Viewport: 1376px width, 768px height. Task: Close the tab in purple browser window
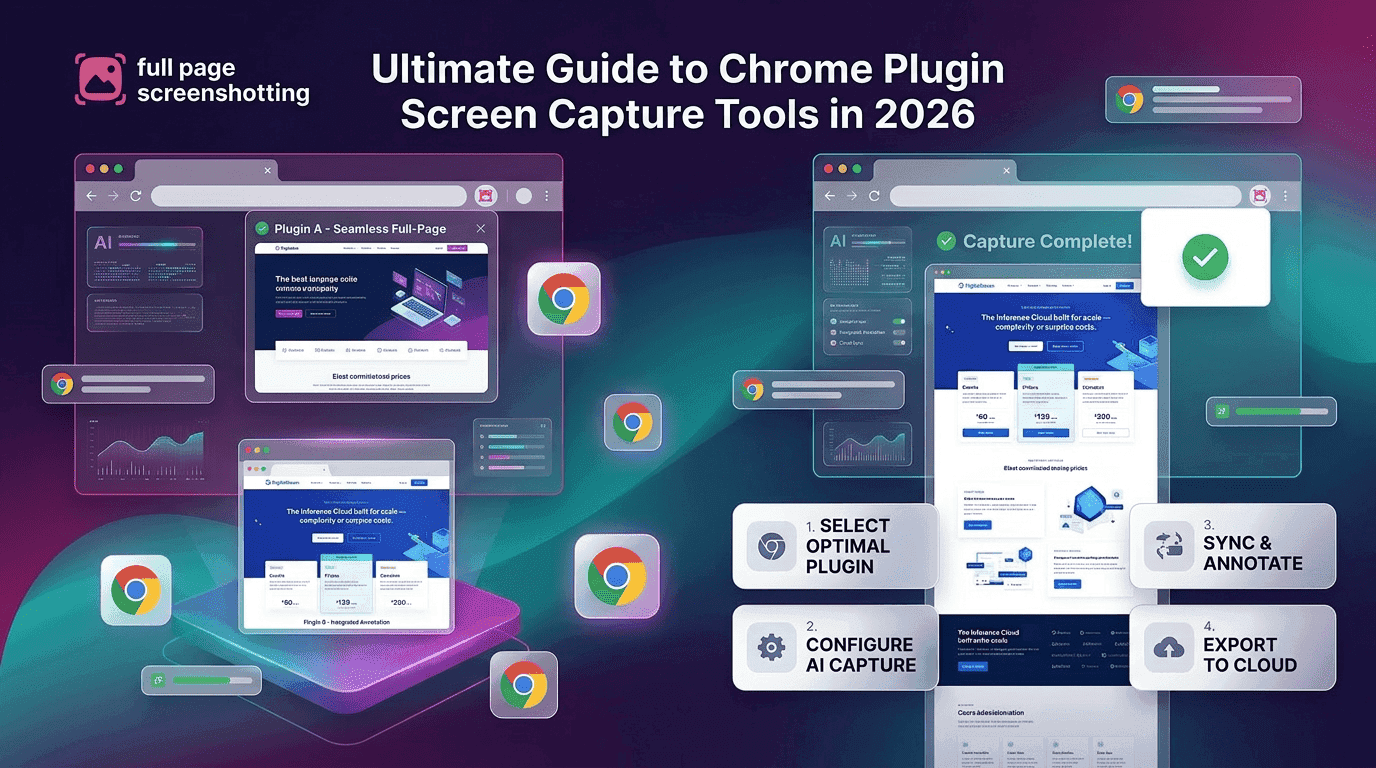(x=267, y=170)
